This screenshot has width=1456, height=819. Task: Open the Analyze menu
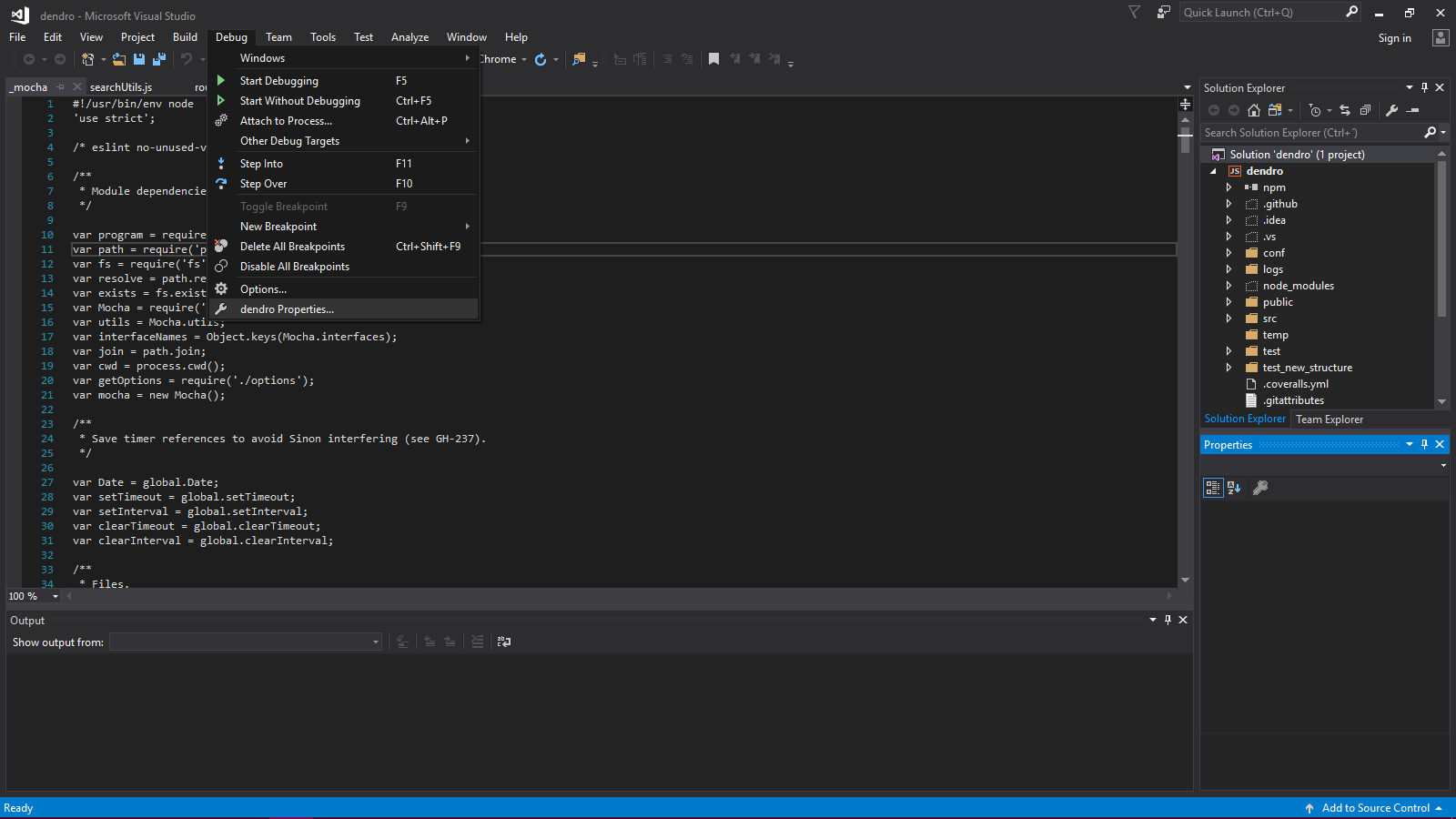[x=409, y=37]
